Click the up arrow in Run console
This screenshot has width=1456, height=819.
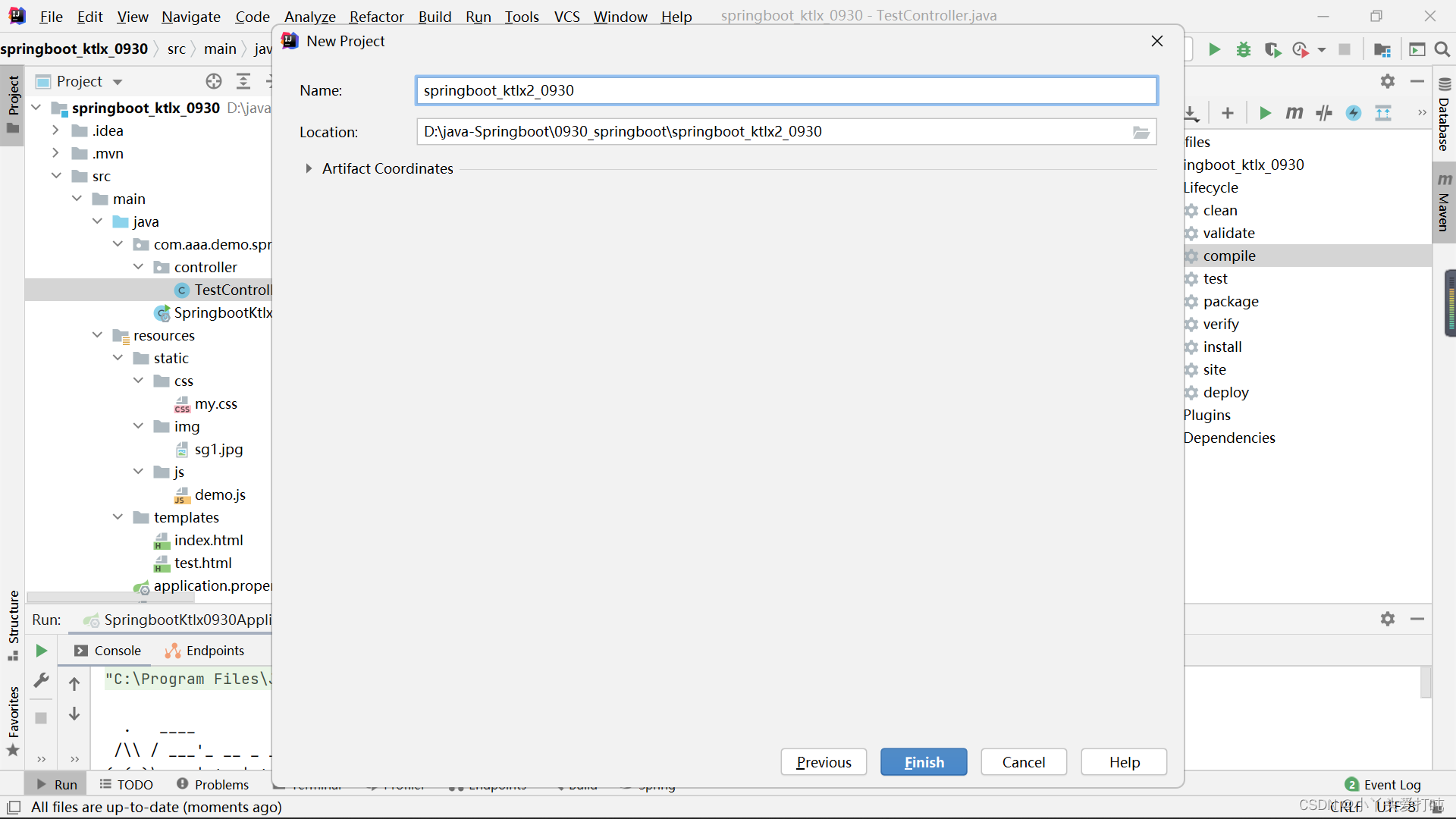(x=74, y=684)
